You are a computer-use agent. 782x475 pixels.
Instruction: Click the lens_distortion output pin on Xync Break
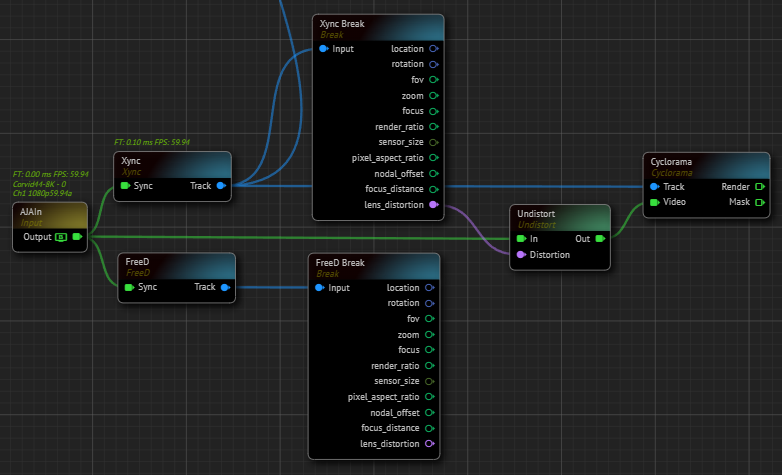pos(432,204)
